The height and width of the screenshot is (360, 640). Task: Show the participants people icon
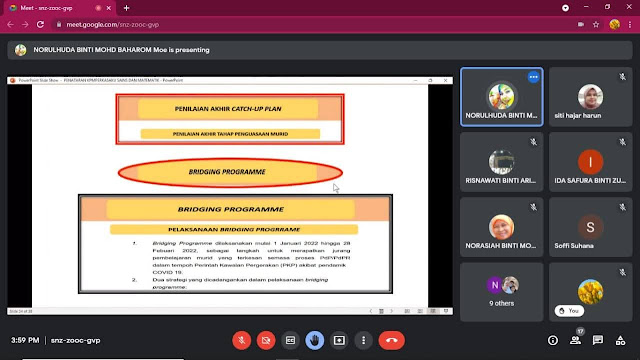(576, 340)
